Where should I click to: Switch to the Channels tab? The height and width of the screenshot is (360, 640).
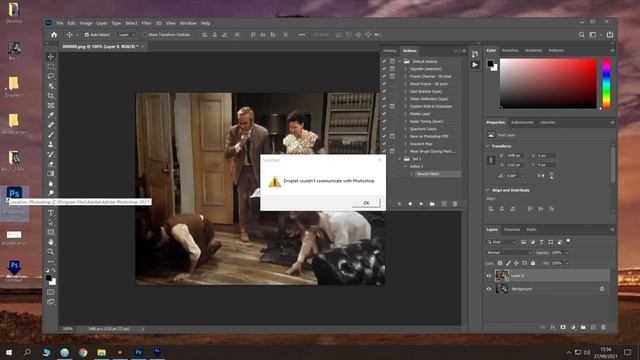click(512, 230)
